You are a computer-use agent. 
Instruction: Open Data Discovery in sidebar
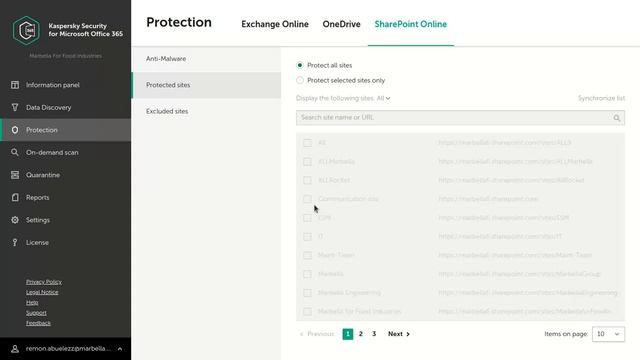click(65, 107)
